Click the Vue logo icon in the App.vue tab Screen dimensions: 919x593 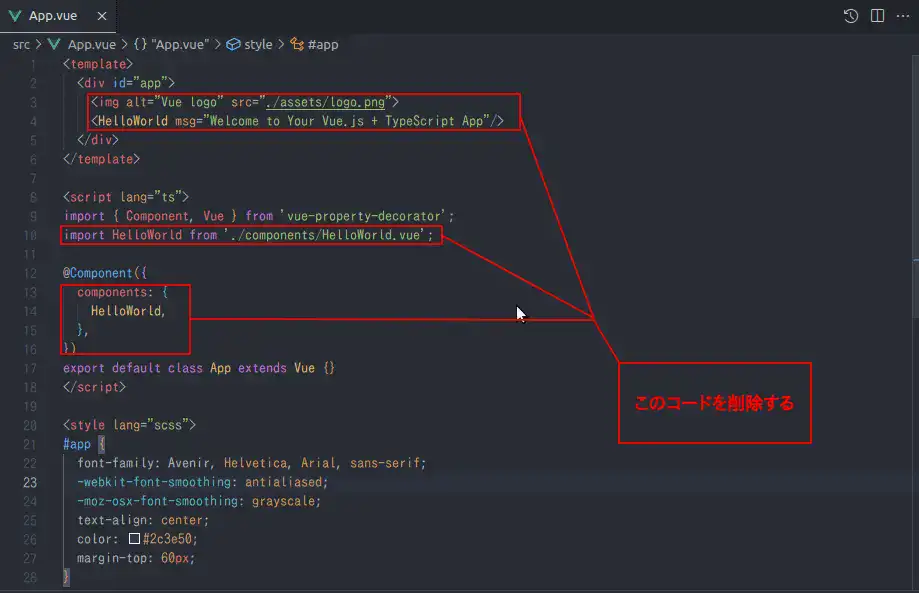point(17,15)
